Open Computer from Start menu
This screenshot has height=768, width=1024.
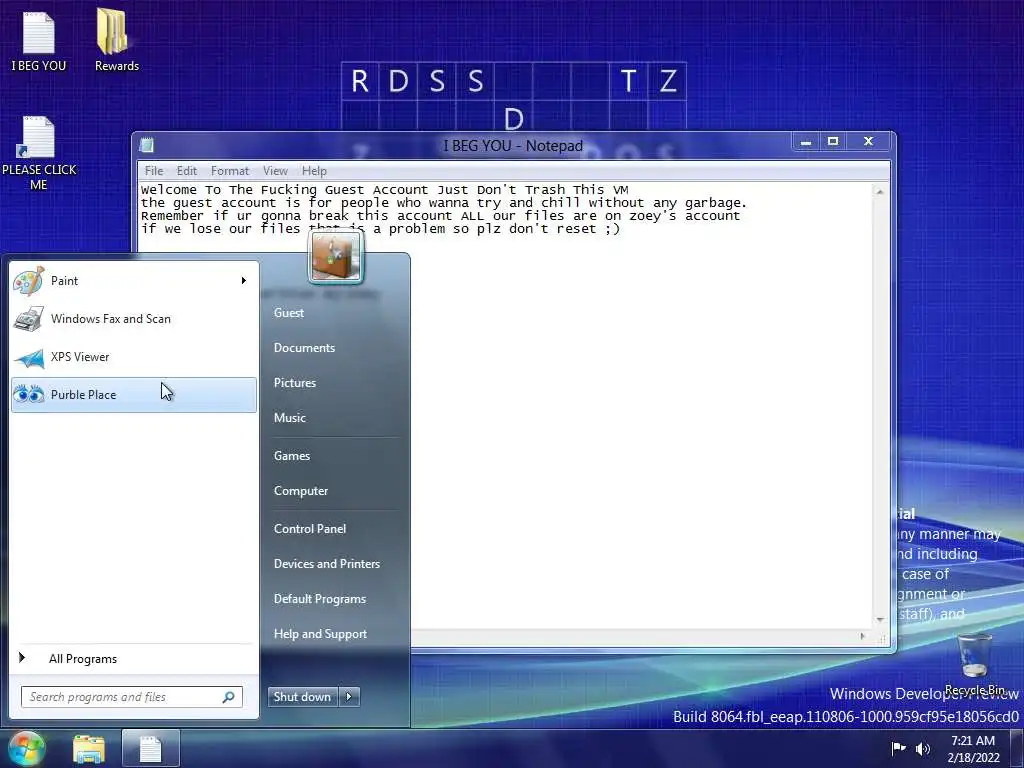tap(300, 490)
